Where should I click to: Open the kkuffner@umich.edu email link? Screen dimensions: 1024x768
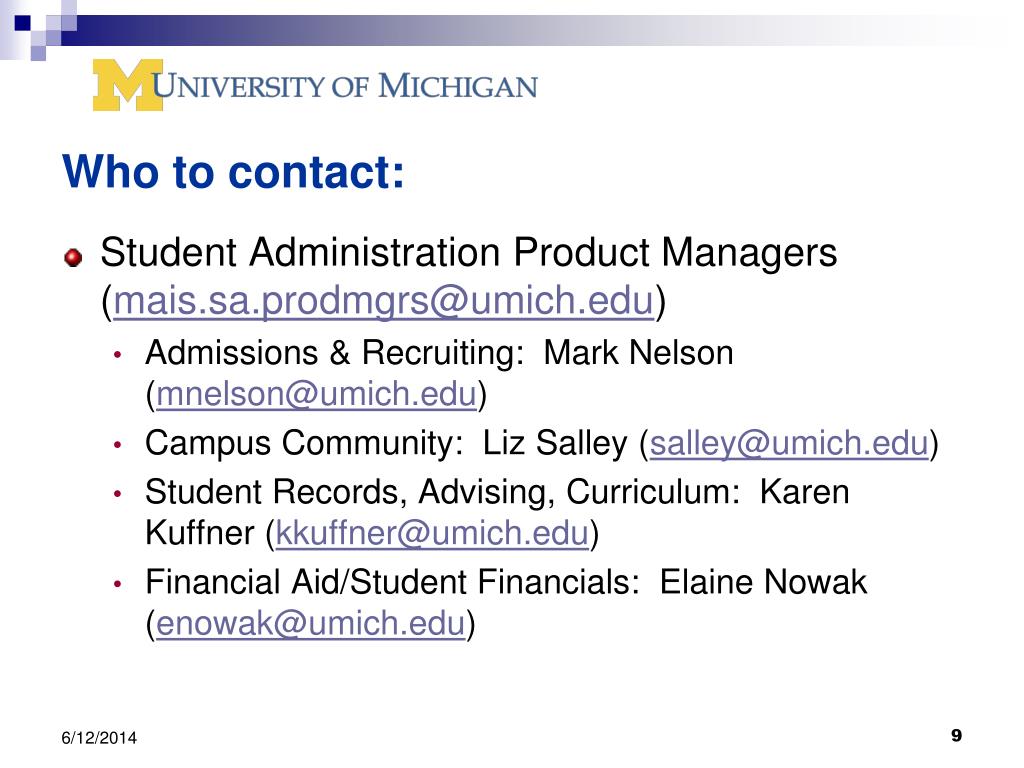(x=432, y=533)
